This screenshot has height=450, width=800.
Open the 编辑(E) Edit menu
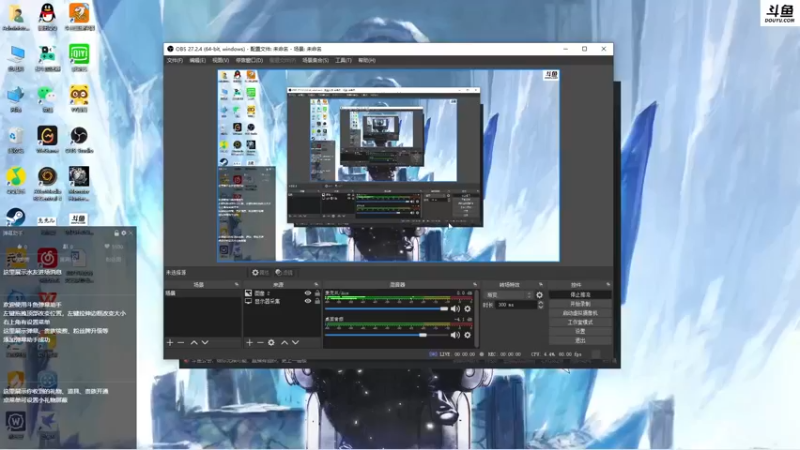click(197, 60)
